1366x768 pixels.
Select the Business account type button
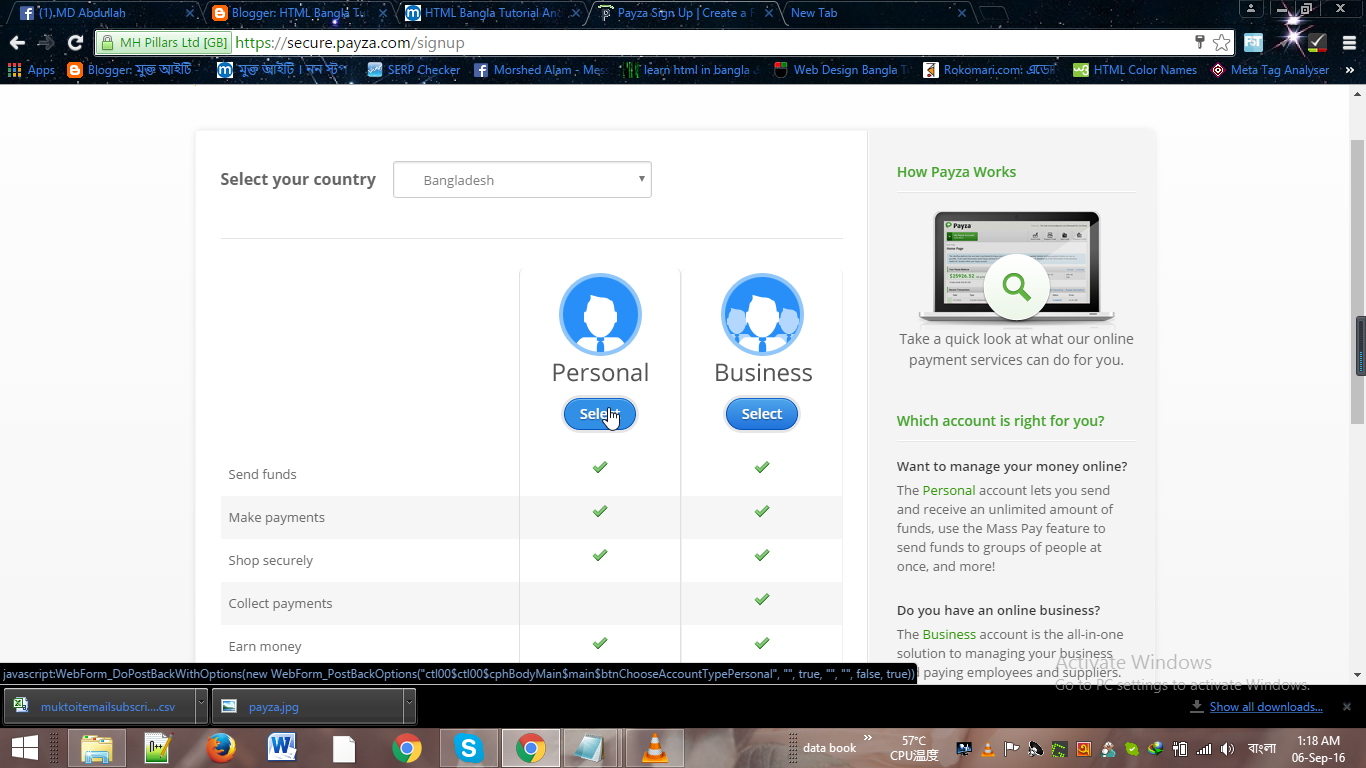click(x=762, y=414)
